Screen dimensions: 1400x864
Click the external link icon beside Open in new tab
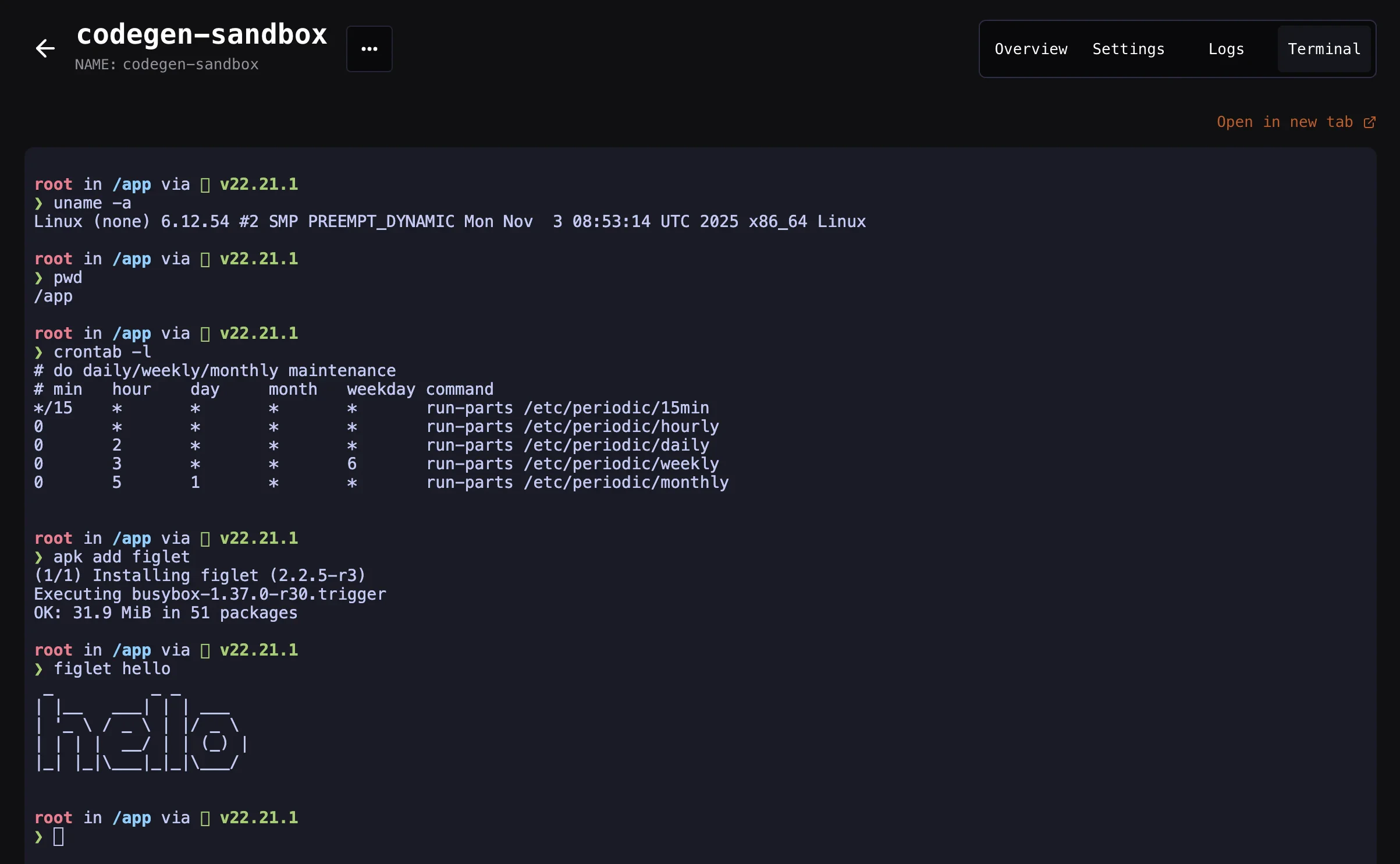tap(1370, 122)
